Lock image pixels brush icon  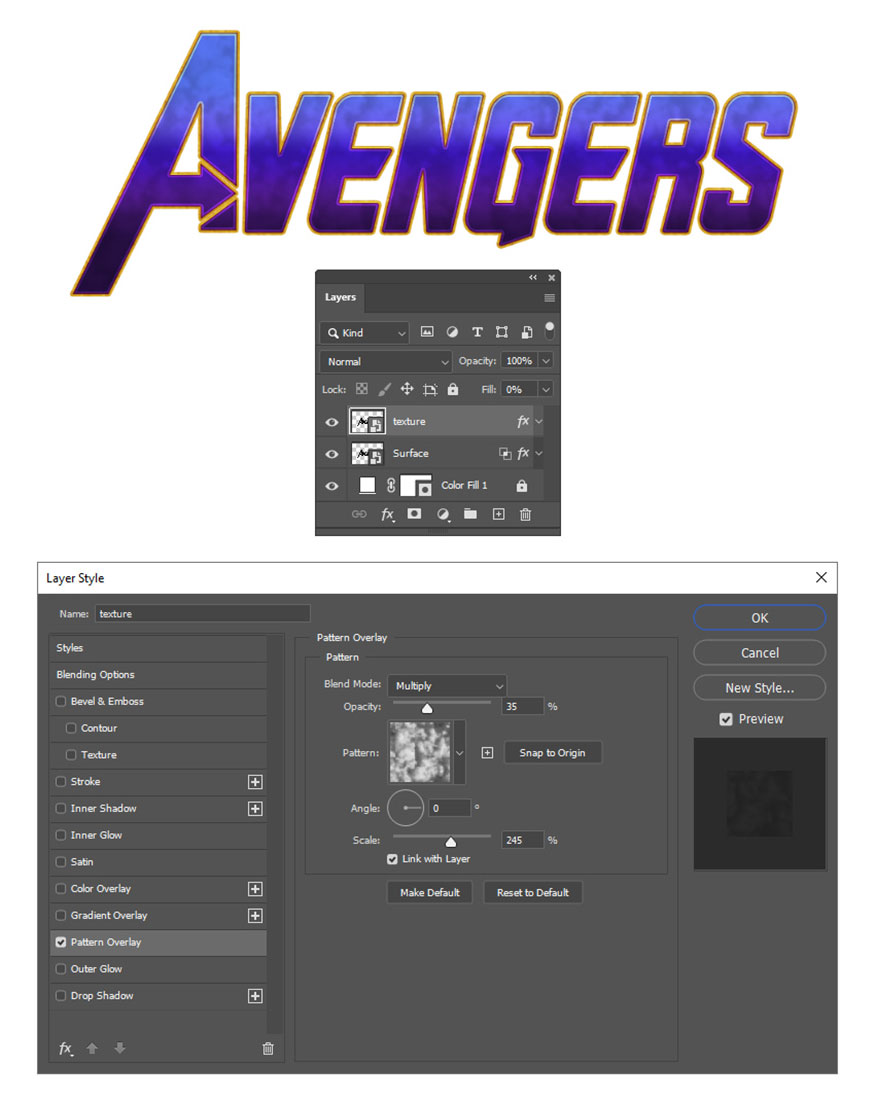(x=385, y=389)
